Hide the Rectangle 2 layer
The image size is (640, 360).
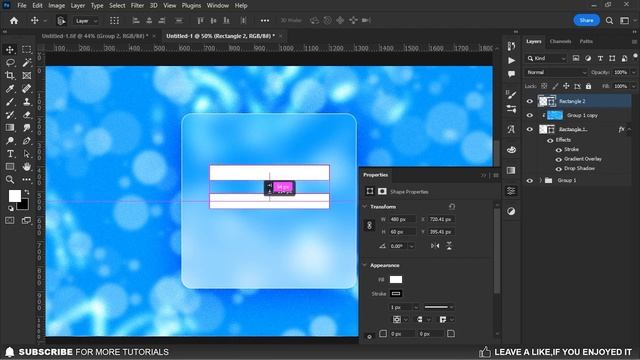pos(529,101)
